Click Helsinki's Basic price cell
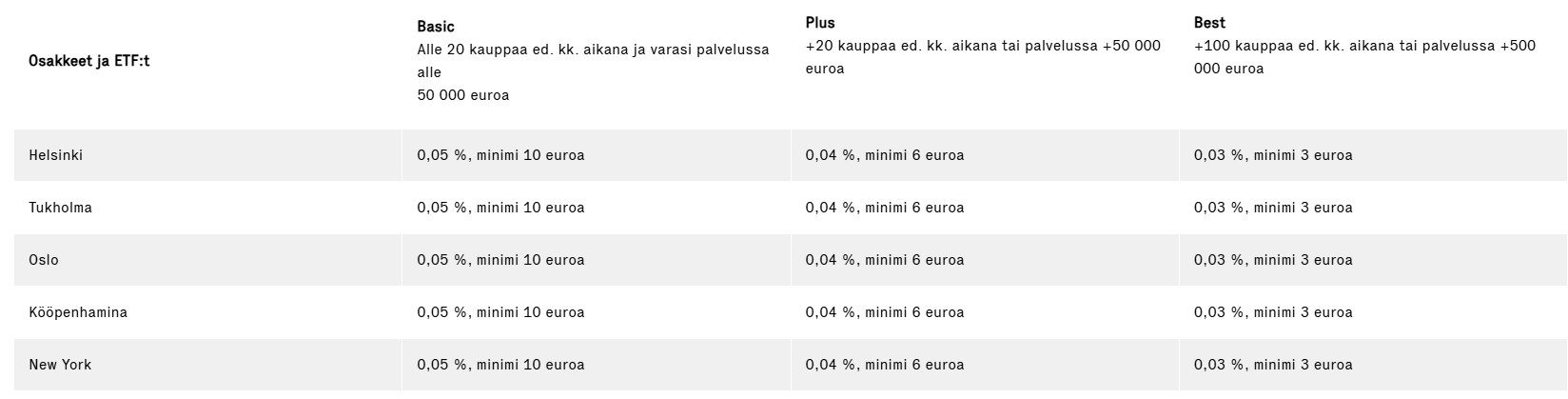 pyautogui.click(x=500, y=155)
